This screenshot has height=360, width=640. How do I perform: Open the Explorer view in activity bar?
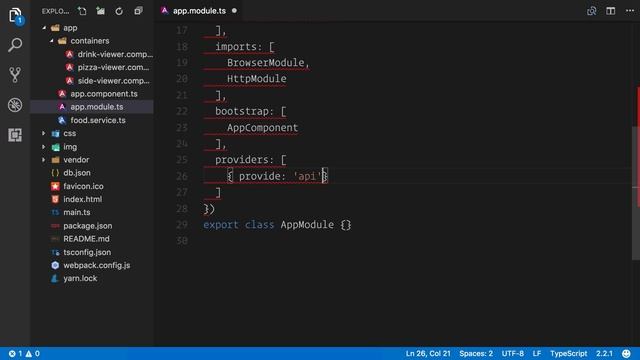pyautogui.click(x=15, y=16)
